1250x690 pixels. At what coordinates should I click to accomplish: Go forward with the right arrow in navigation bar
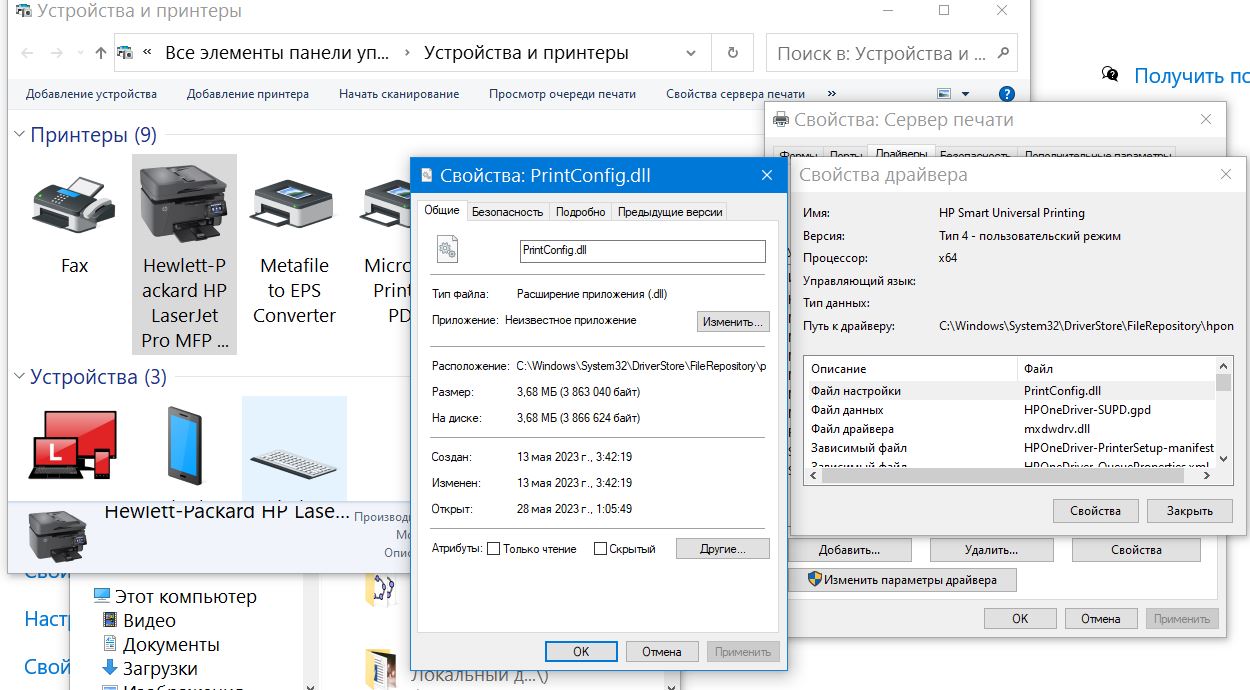pos(57,53)
